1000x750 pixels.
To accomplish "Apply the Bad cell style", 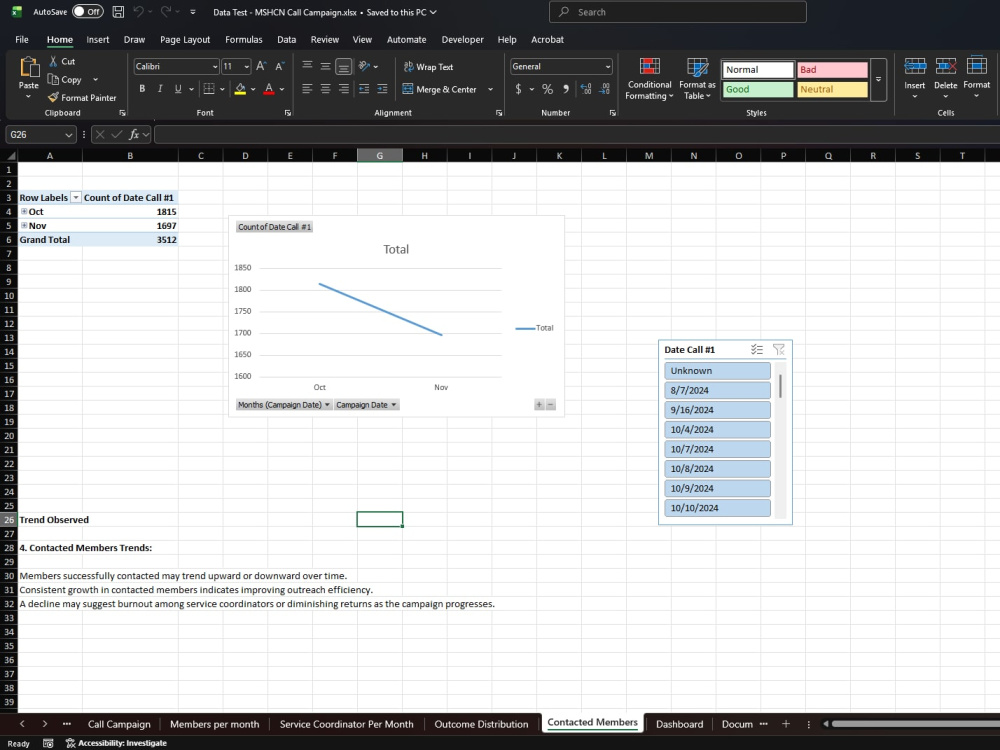I will [x=832, y=70].
